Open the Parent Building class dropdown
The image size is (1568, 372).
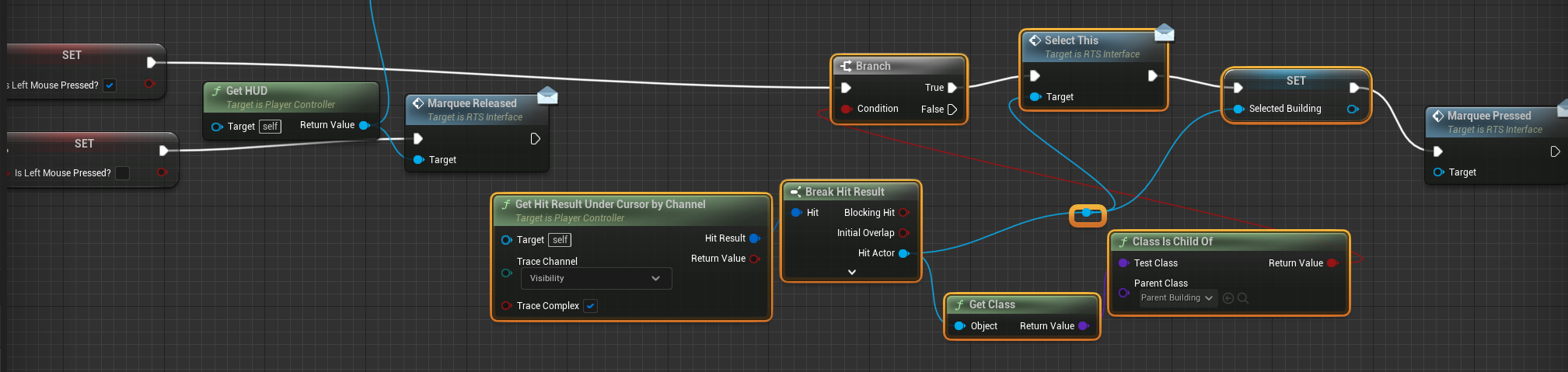(1176, 298)
